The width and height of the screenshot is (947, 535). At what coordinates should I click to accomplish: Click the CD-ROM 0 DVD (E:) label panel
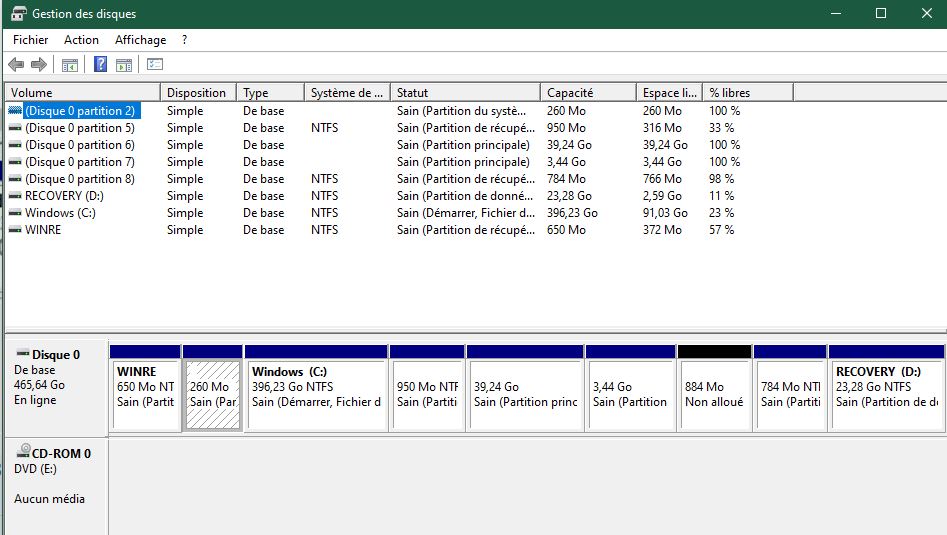click(x=56, y=486)
